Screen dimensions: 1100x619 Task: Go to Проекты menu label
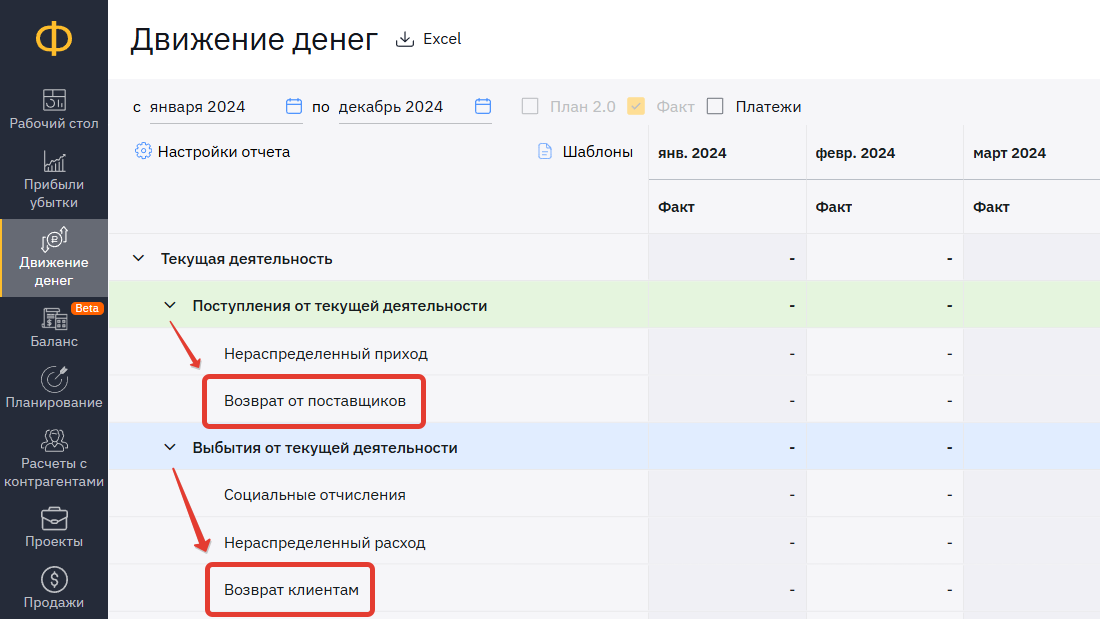tap(54, 542)
